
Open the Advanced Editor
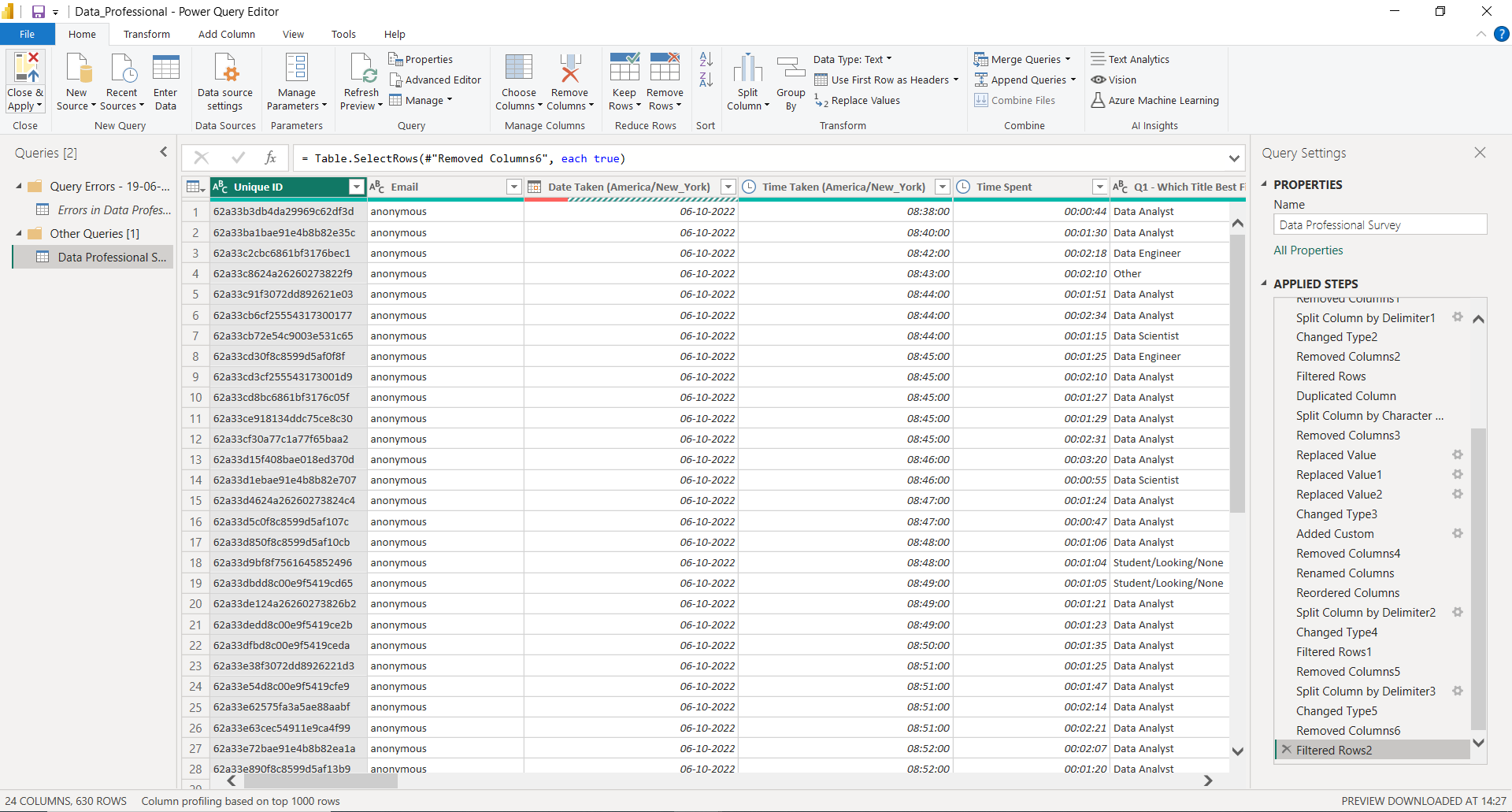pyautogui.click(x=435, y=80)
